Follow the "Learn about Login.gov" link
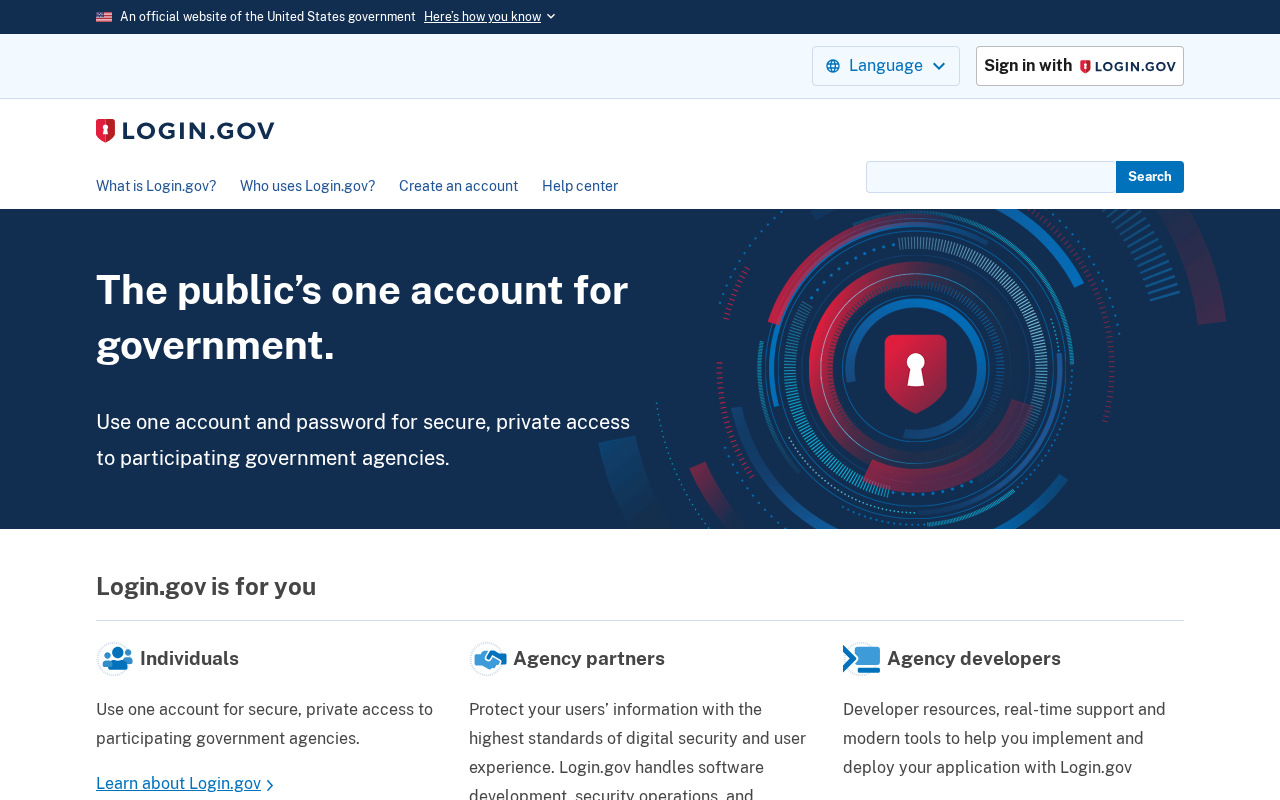1280x800 pixels. (x=178, y=784)
